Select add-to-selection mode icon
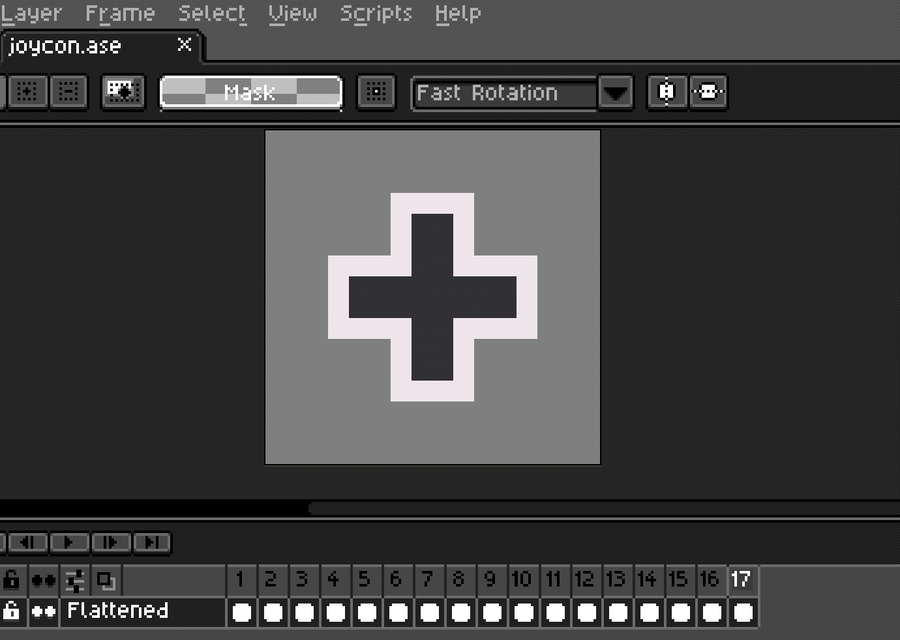 [26, 92]
